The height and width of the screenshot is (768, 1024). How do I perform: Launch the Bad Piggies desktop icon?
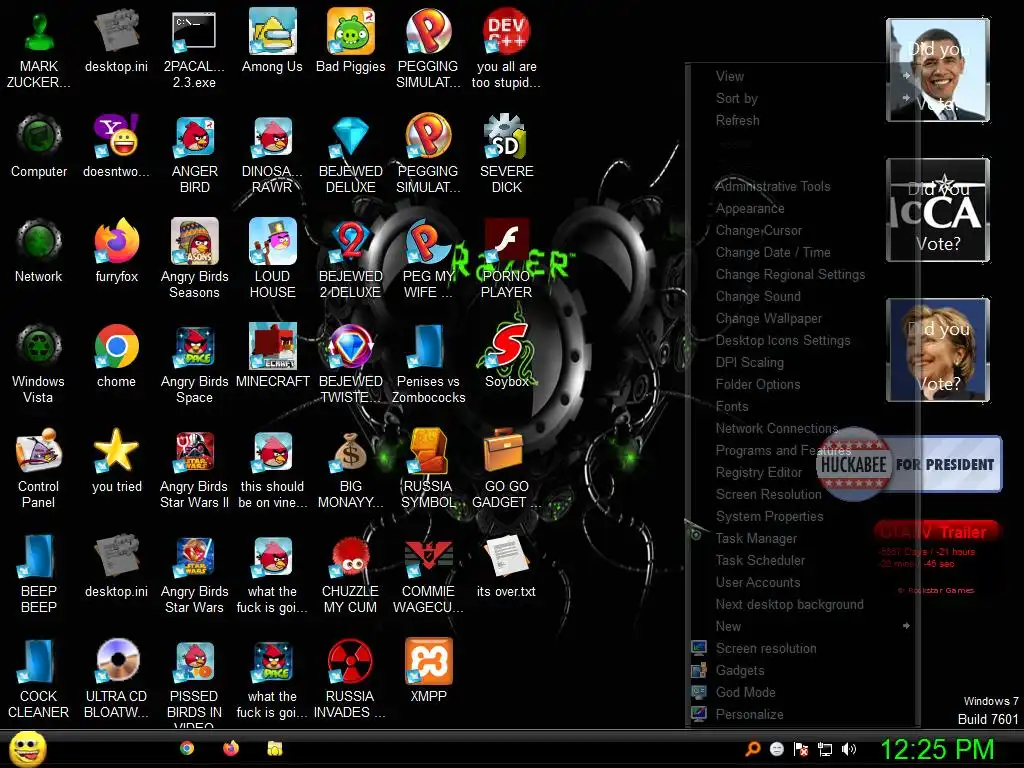(351, 40)
